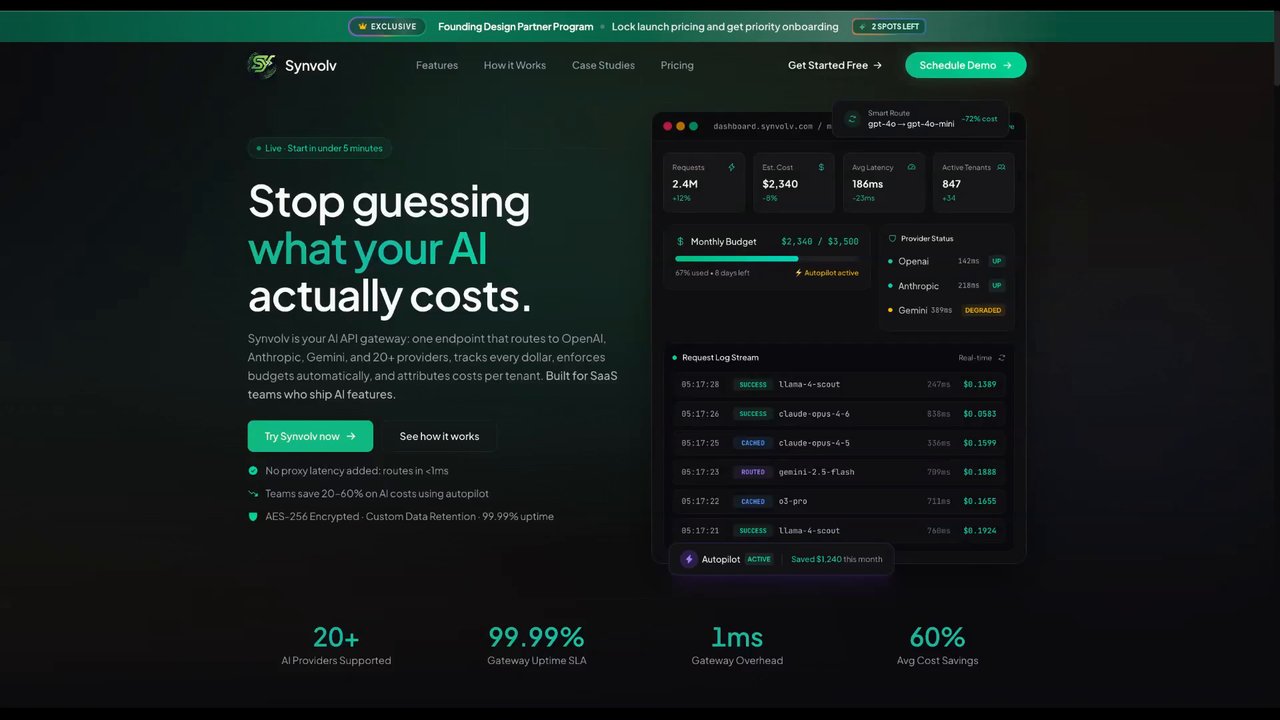Click the 67% used • 8 days left text
Viewport: 1280px width, 720px height.
[x=712, y=273]
